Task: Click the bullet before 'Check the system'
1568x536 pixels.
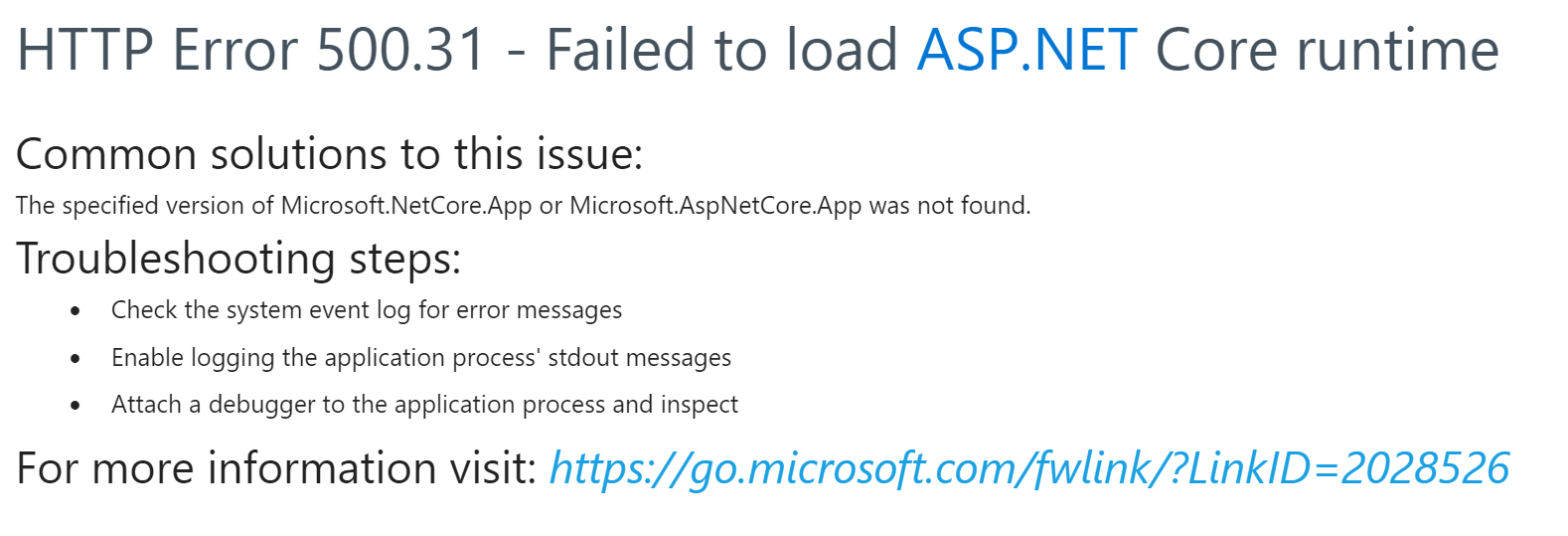Action: pos(76,311)
